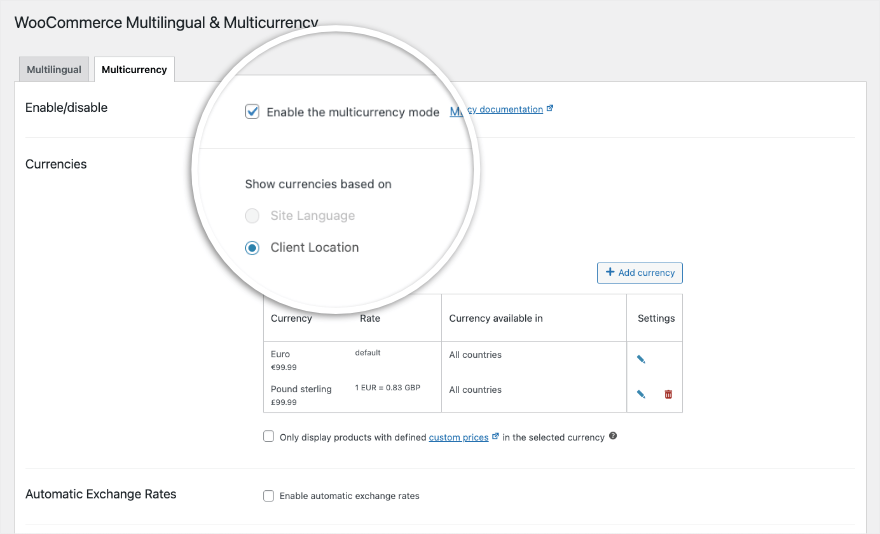Click the external link icon after custom prices

click(495, 436)
